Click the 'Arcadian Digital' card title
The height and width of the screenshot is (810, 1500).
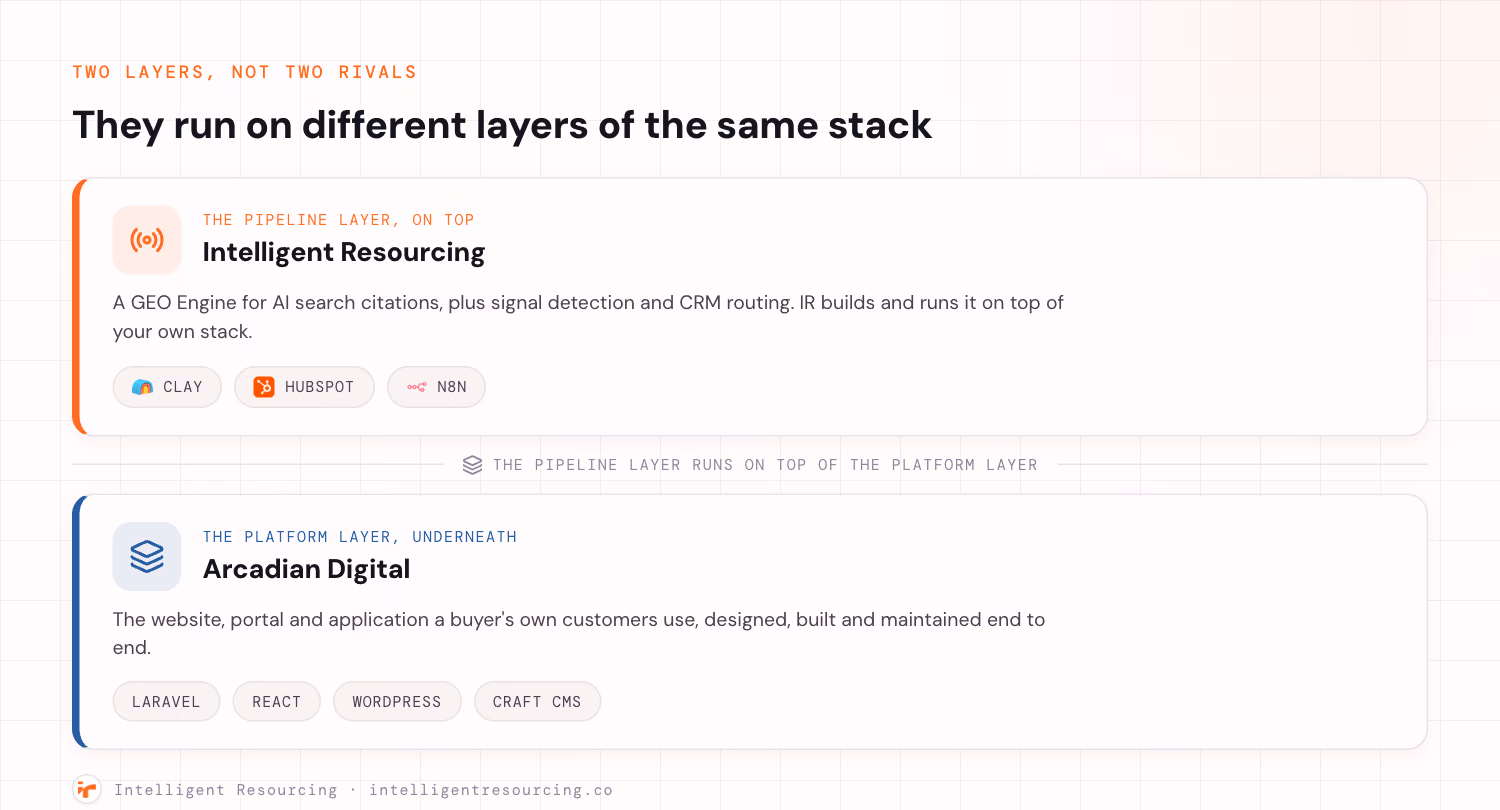pyautogui.click(x=306, y=569)
